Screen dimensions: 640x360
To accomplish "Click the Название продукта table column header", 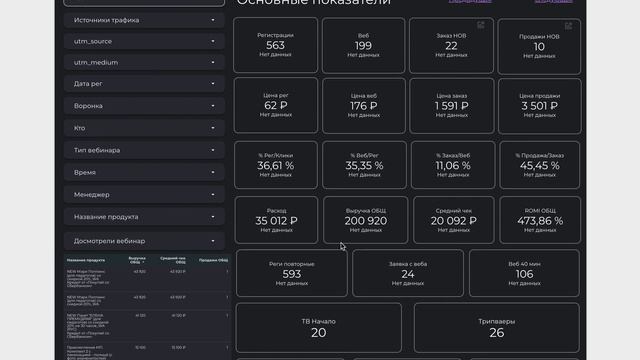I will (x=86, y=260).
